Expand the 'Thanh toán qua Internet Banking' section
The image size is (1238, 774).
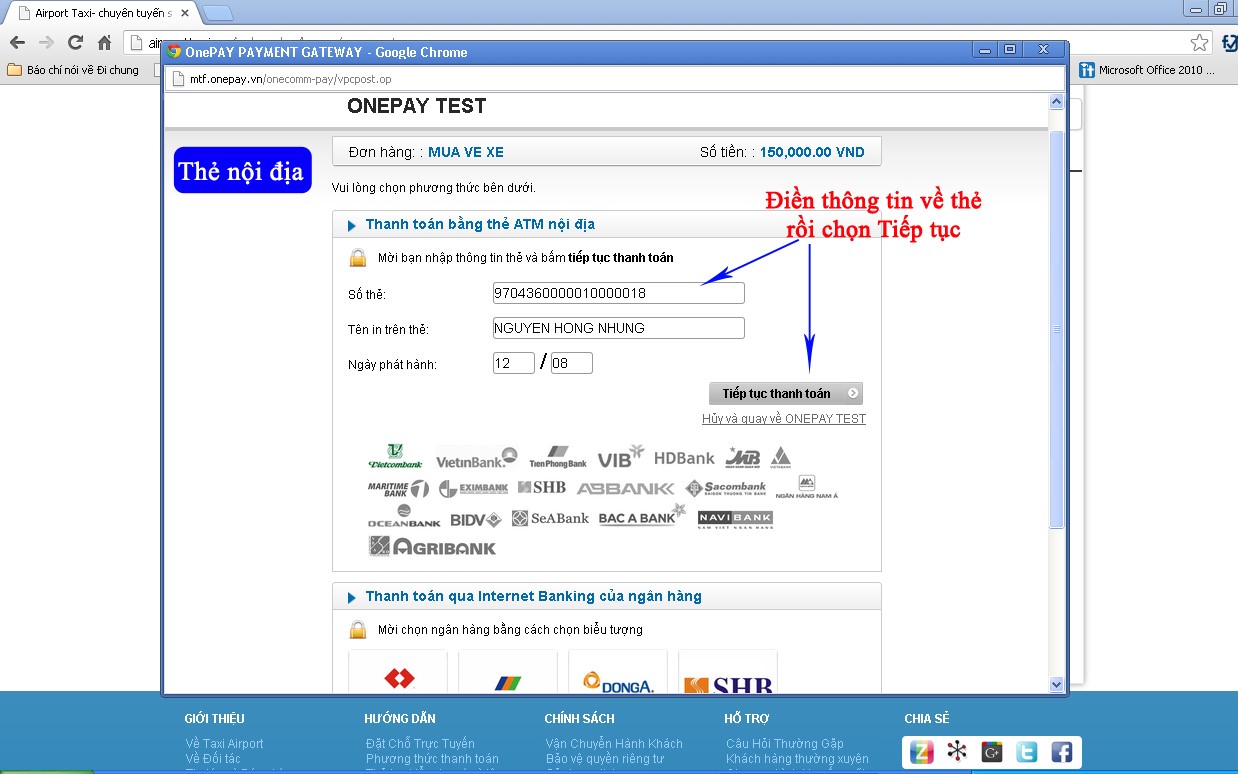click(352, 597)
